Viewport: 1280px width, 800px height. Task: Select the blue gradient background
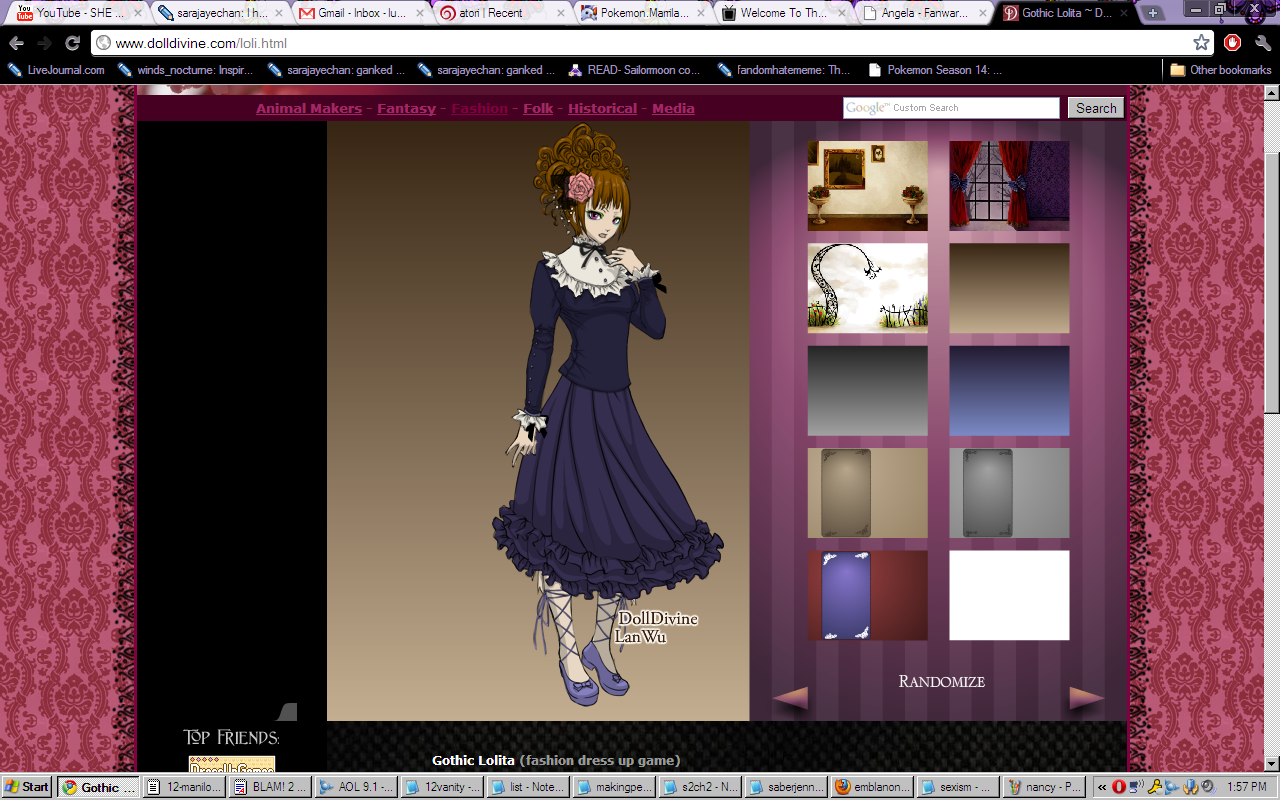[x=1008, y=391]
